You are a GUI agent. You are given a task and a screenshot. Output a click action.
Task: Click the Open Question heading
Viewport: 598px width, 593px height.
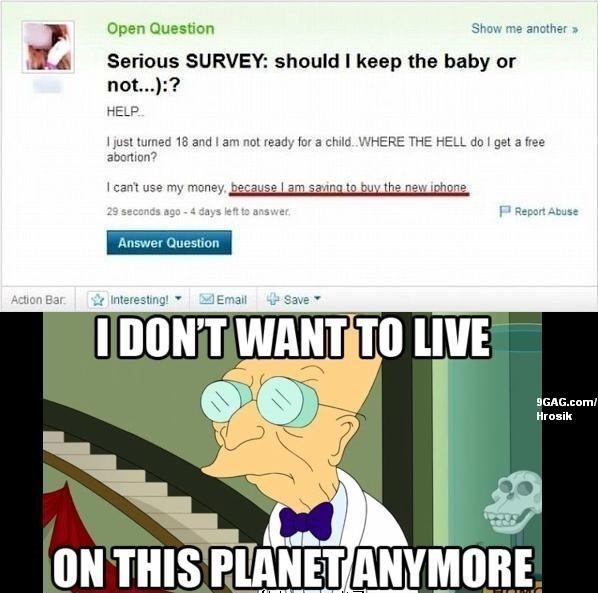pos(161,29)
